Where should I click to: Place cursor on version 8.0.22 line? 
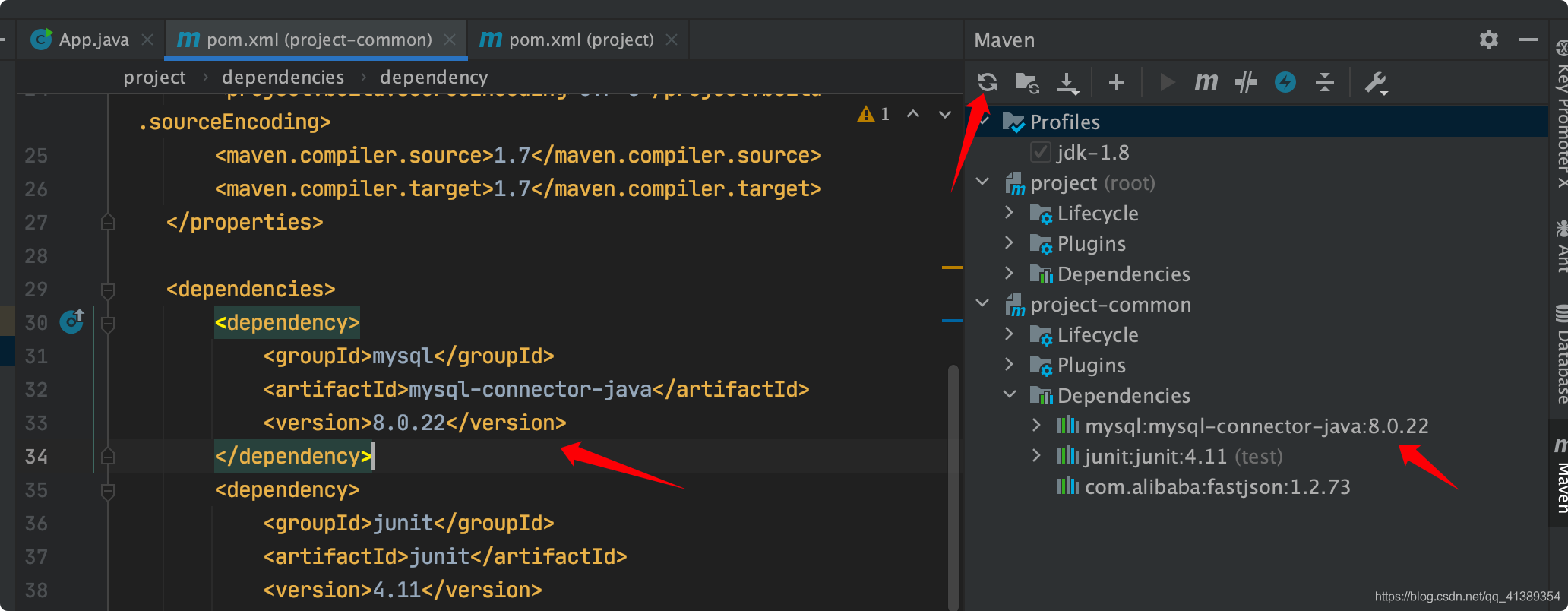[415, 423]
